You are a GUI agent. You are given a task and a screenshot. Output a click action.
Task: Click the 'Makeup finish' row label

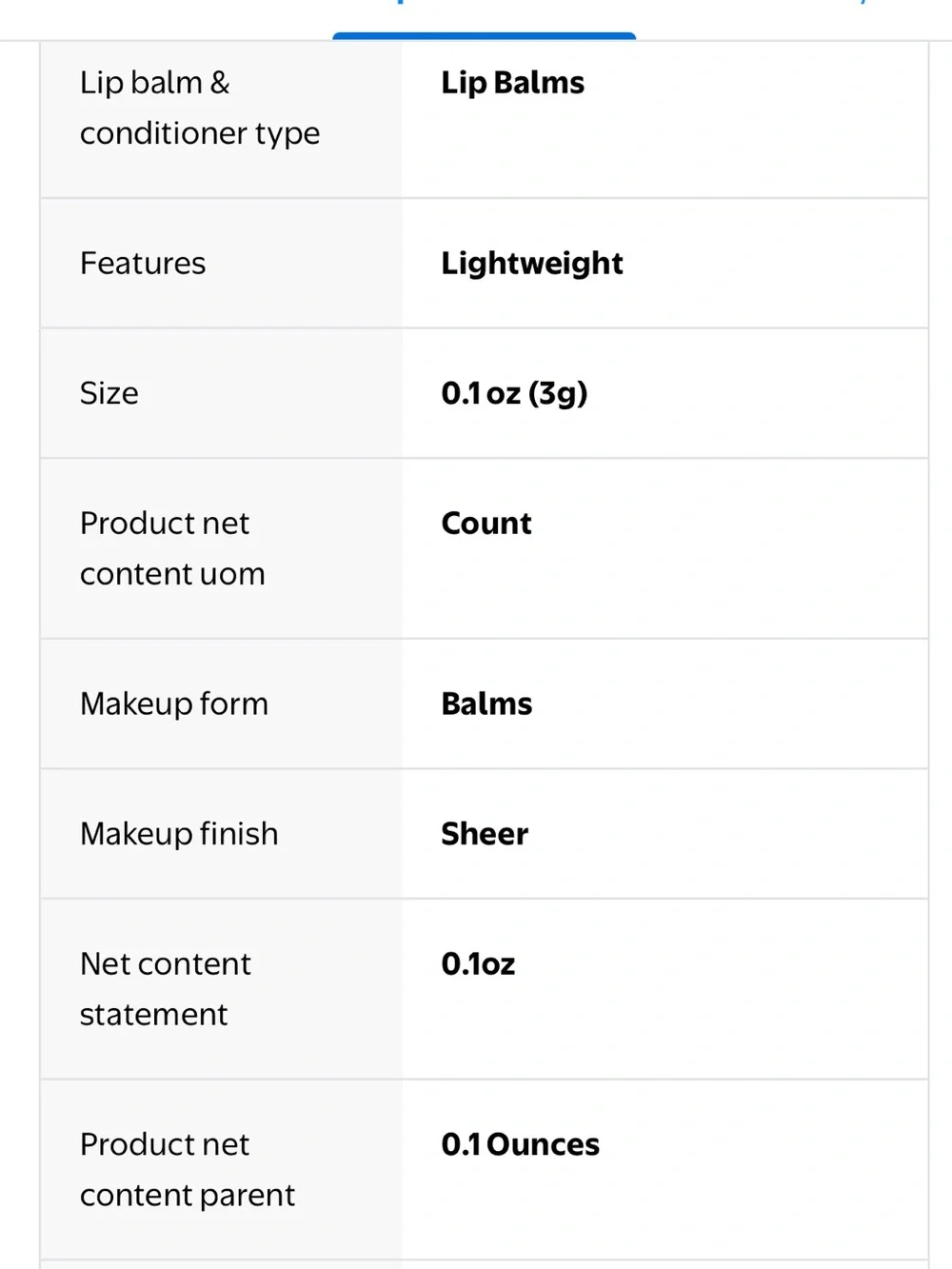tap(179, 834)
